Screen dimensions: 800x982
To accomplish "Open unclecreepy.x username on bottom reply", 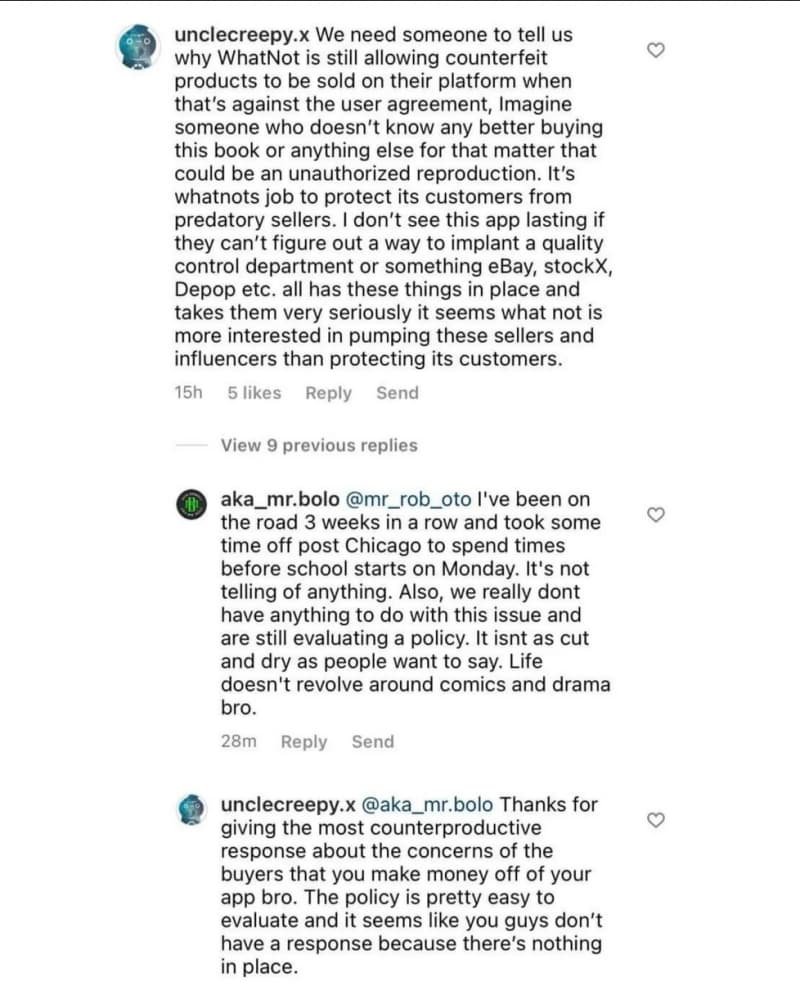I will [x=288, y=805].
